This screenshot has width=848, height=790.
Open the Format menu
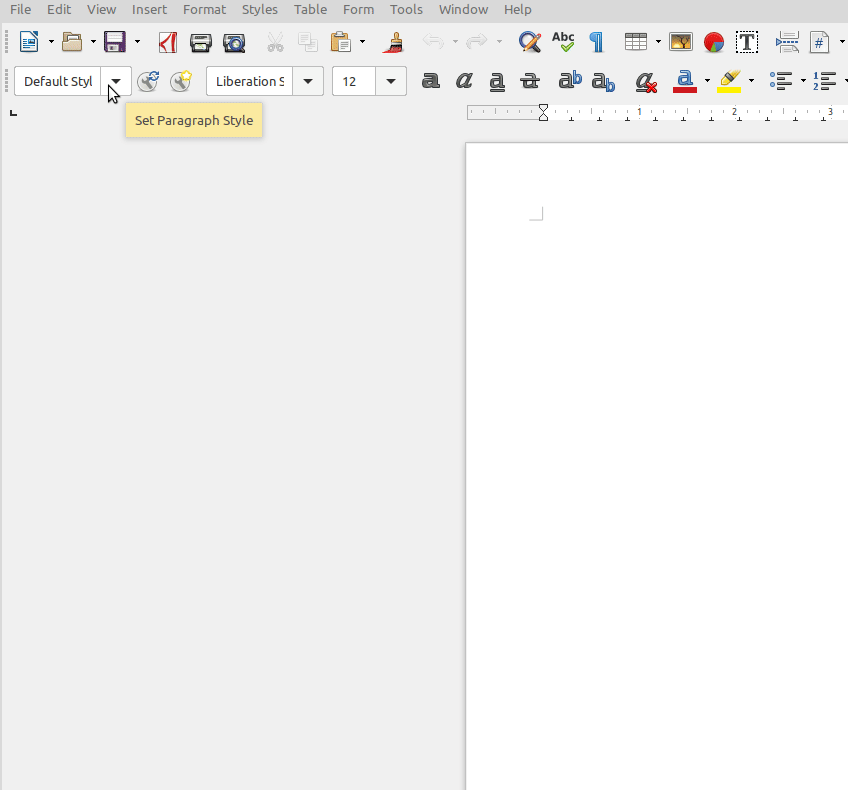coord(204,10)
